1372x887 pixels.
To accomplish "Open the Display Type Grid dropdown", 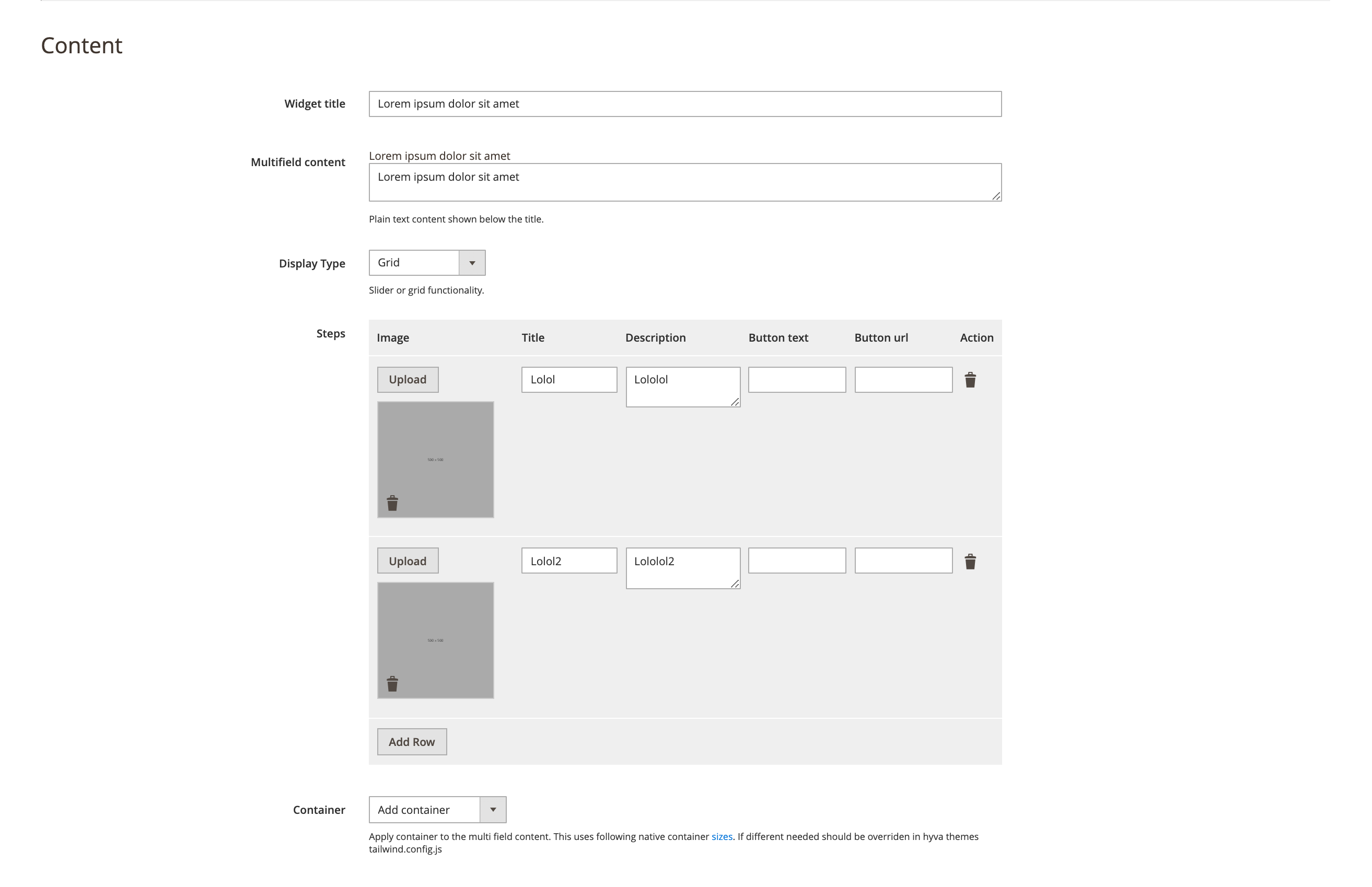I will [427, 263].
